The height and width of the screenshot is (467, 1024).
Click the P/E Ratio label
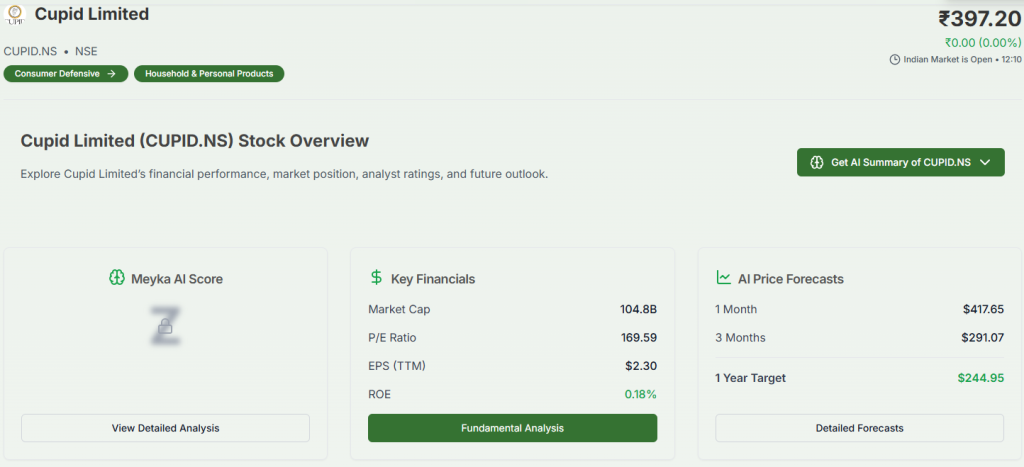point(392,338)
